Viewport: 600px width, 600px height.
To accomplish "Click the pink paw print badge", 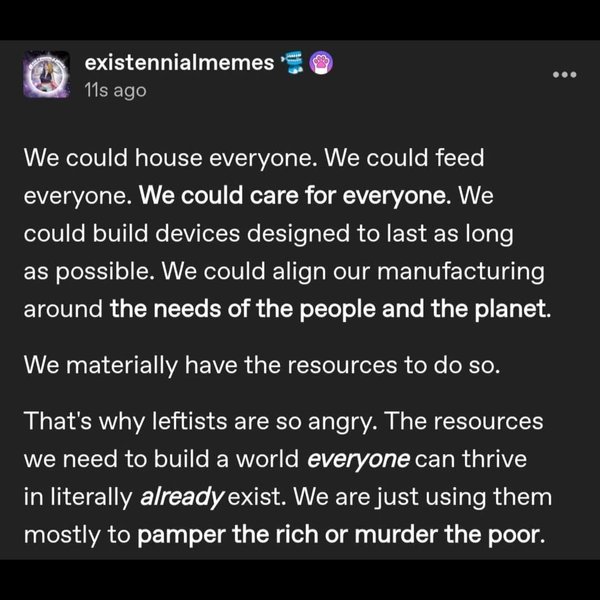I will pyautogui.click(x=321, y=62).
